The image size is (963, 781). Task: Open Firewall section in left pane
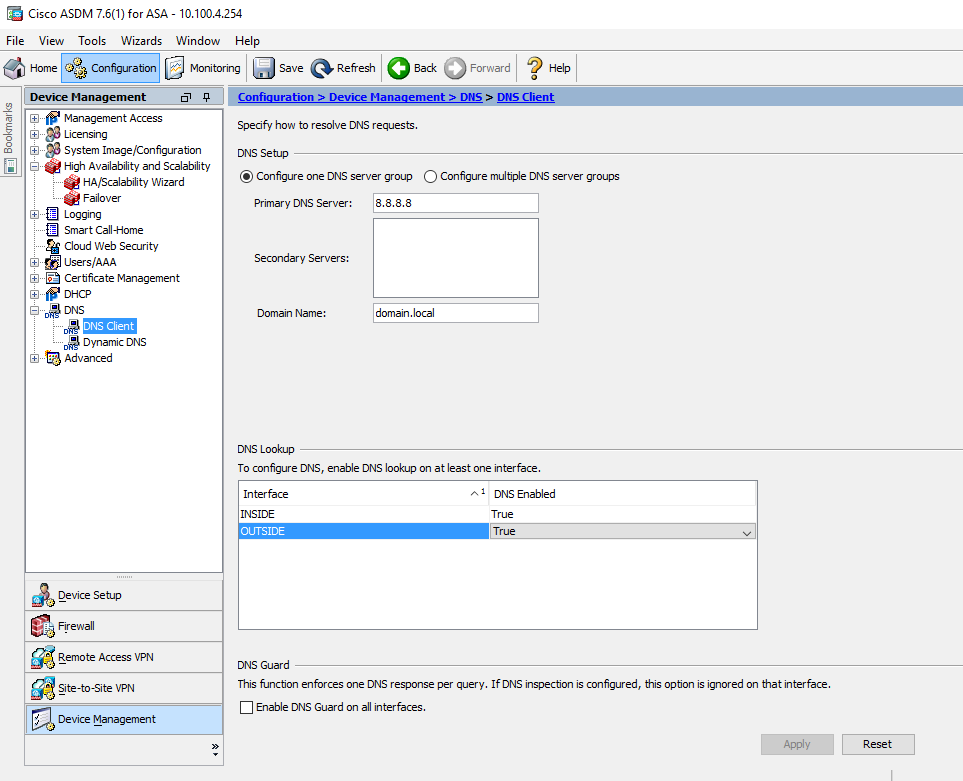[76, 626]
